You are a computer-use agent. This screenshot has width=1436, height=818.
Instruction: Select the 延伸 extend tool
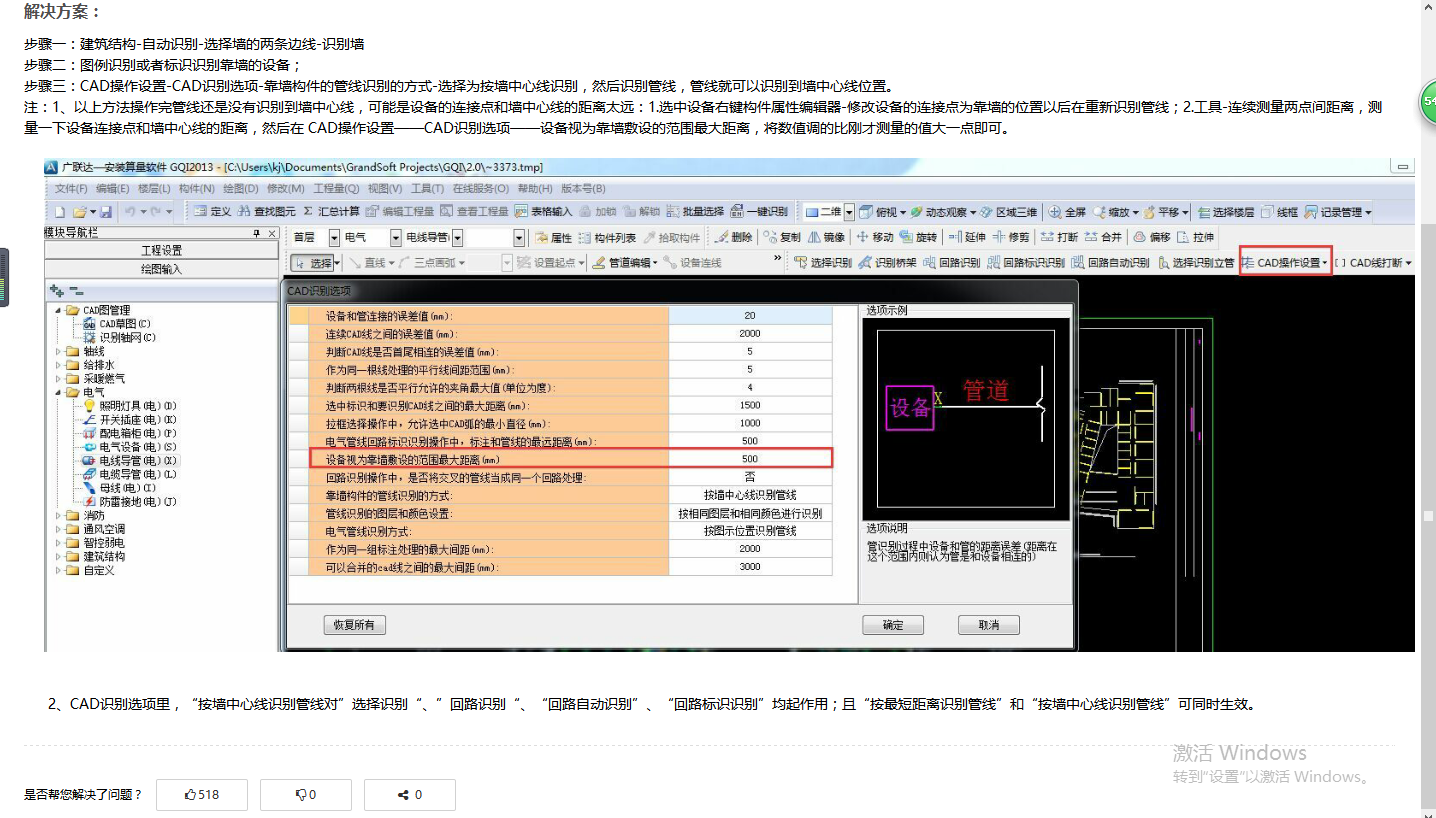pyautogui.click(x=968, y=237)
